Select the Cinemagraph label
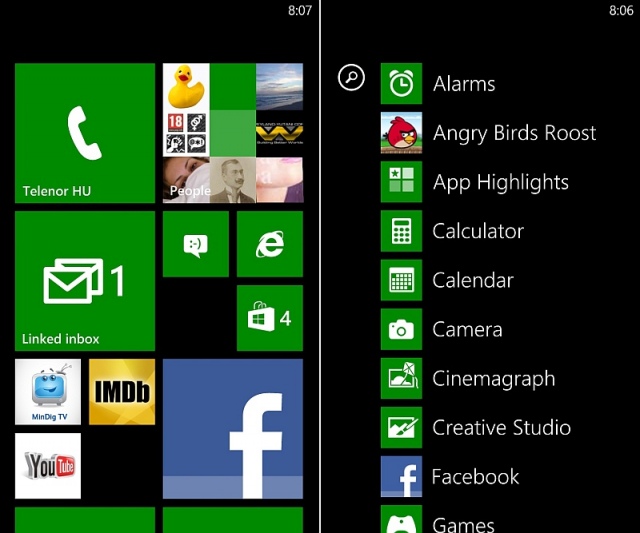This screenshot has height=533, width=640. (494, 379)
